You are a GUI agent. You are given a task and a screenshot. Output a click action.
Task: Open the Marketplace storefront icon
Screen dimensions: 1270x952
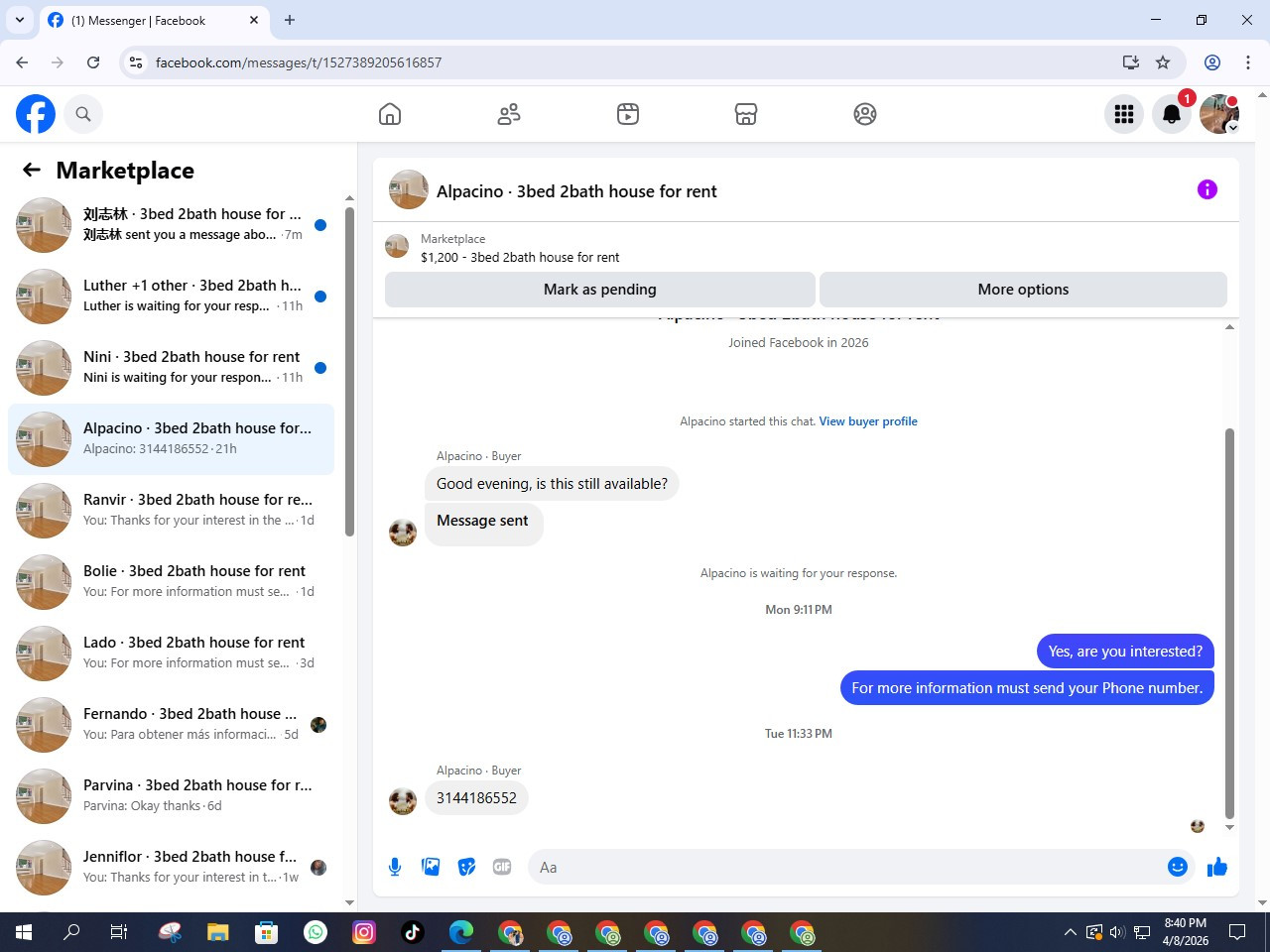coord(746,114)
